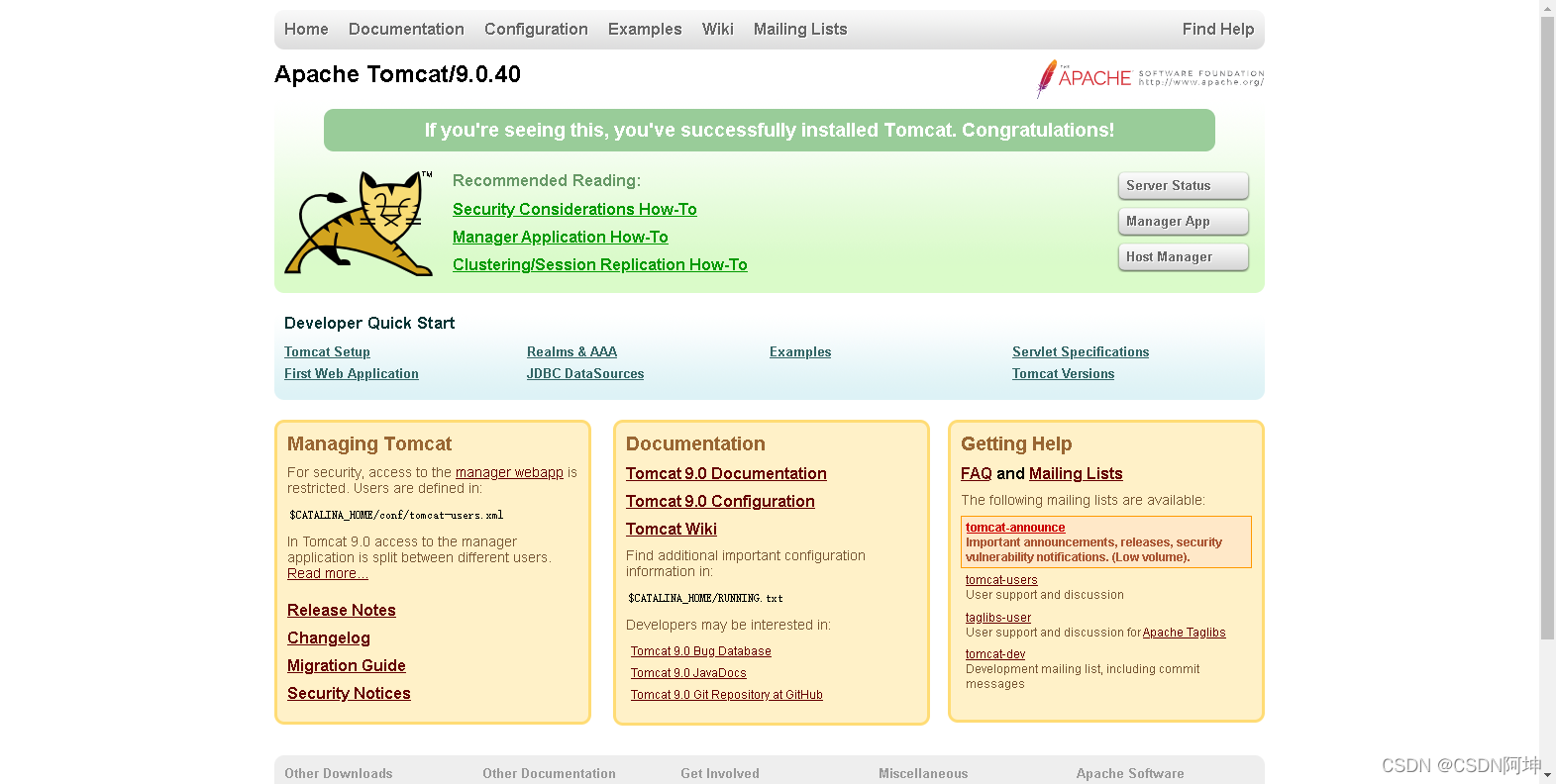Image resolution: width=1556 pixels, height=784 pixels.
Task: Open the JDBC DataSources link
Action: [585, 374]
